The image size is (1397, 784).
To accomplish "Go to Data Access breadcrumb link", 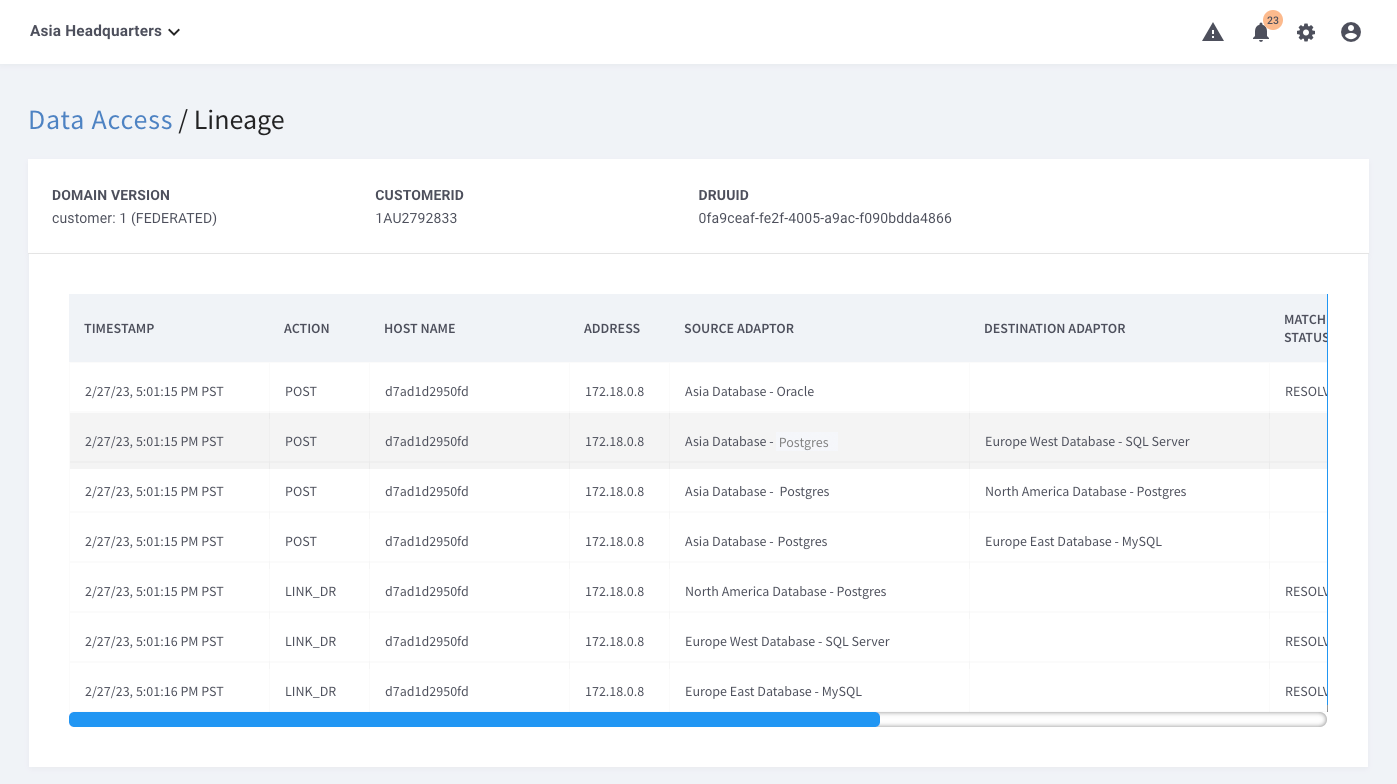I will 100,120.
